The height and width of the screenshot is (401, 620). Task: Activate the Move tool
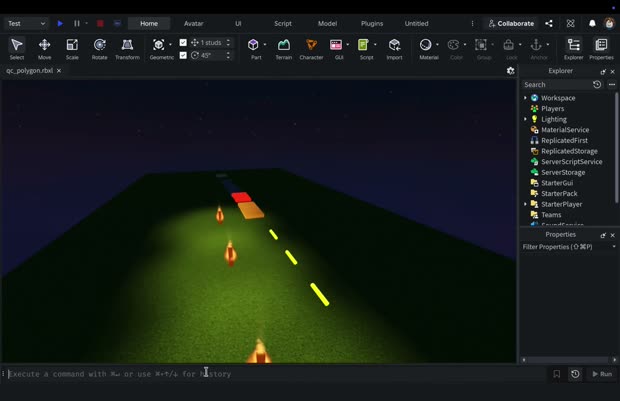[x=44, y=49]
